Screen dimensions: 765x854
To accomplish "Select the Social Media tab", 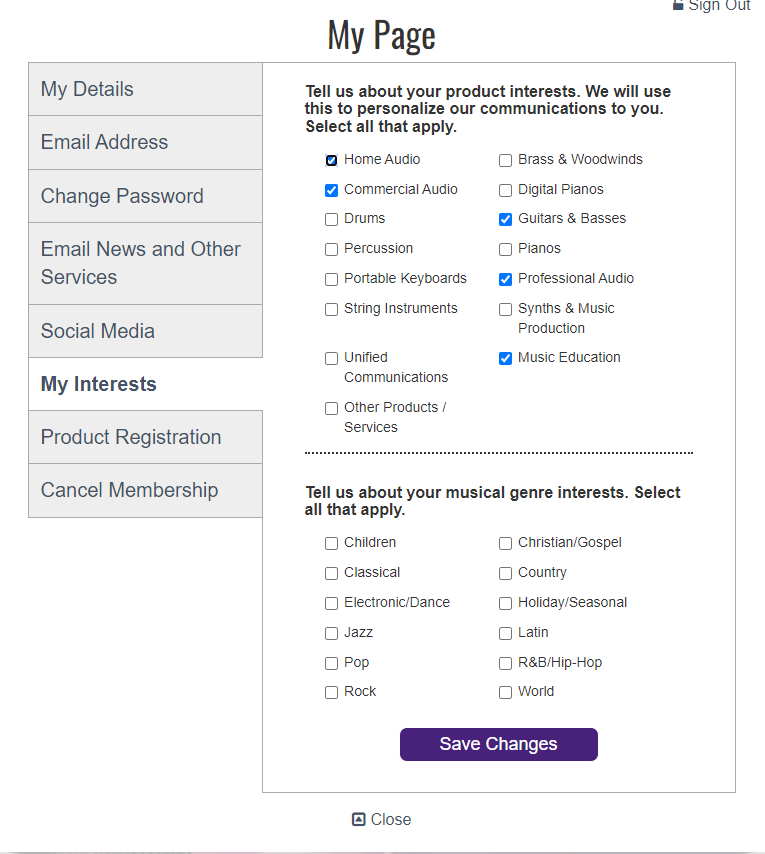I will 145,331.
